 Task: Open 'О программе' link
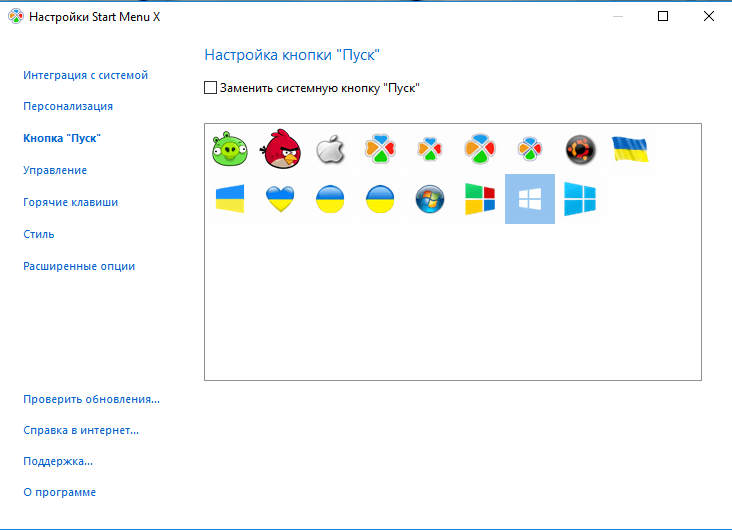tap(59, 492)
